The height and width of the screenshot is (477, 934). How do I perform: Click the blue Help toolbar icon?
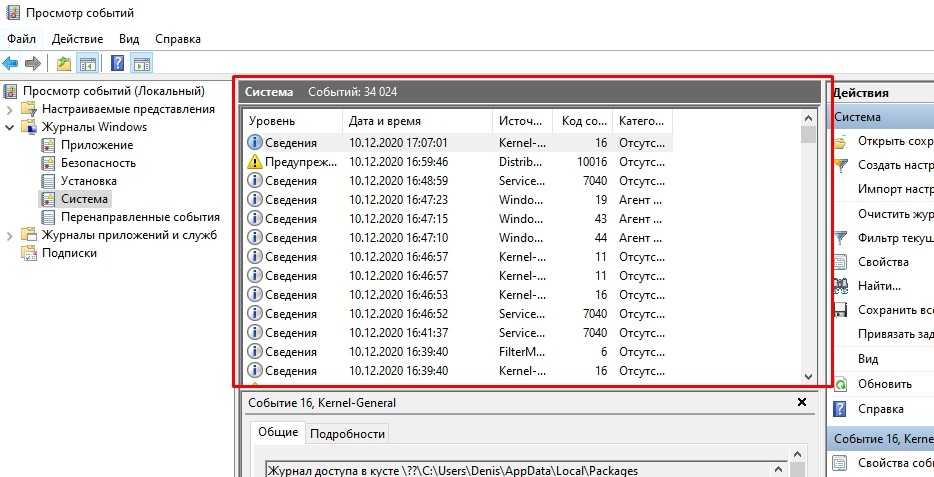[117, 64]
